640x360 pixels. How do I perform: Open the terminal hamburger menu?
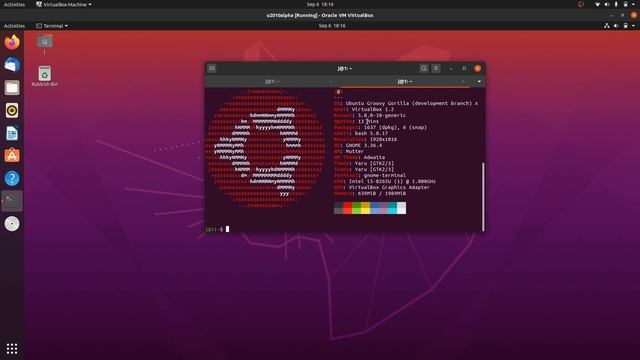tap(436, 68)
